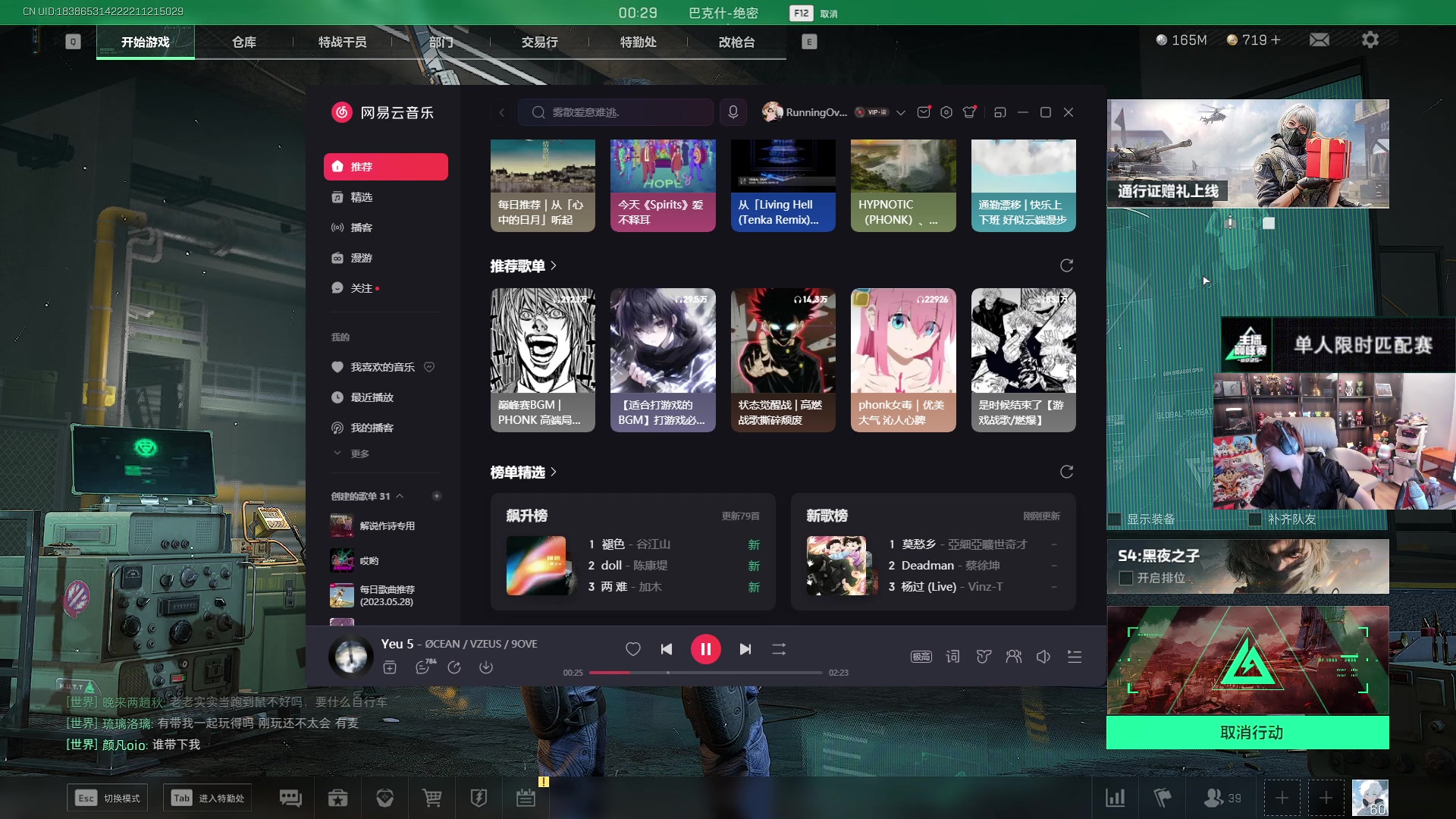Refresh the 榜单精选 charts

1067,472
